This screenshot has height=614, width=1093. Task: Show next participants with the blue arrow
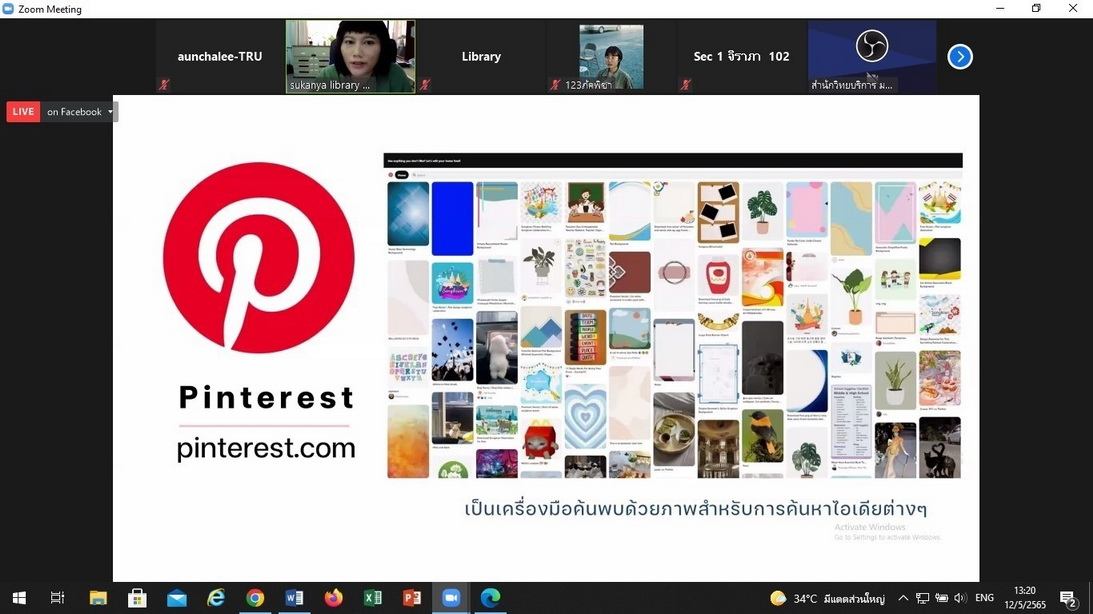click(x=960, y=56)
